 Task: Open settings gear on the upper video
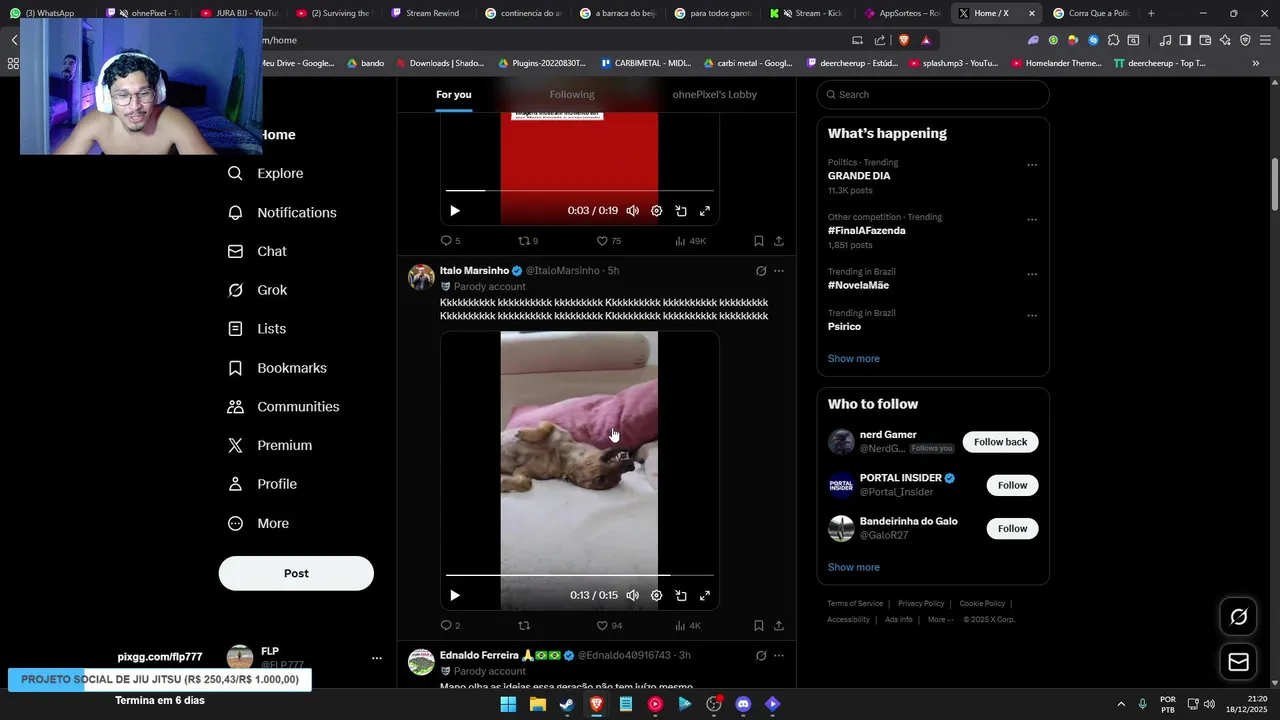(657, 211)
